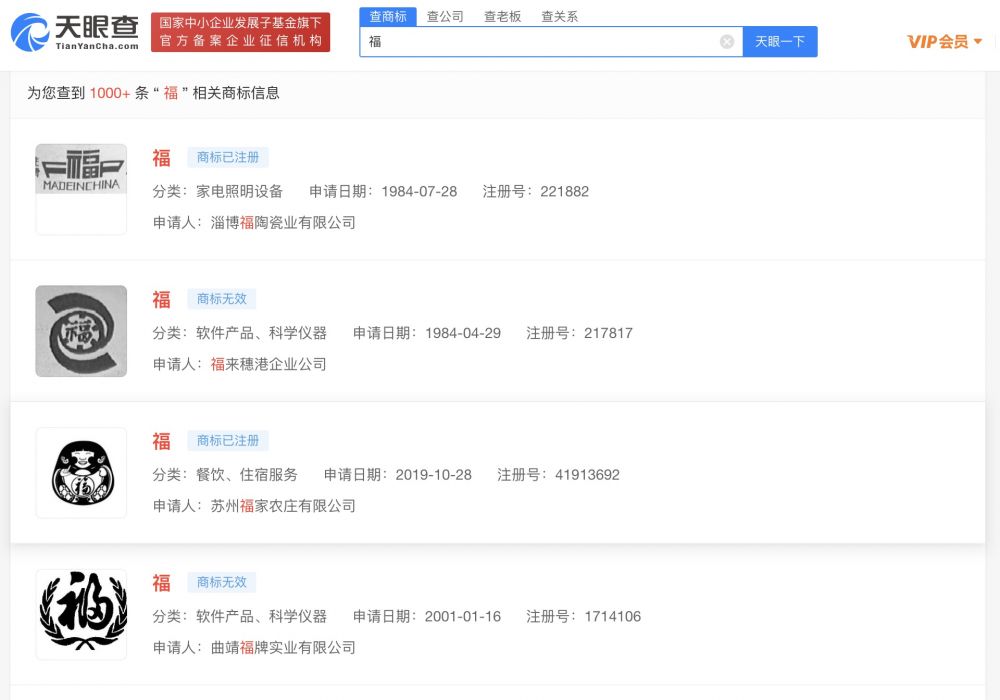Click the red 官方备案企业征信机构 banner
This screenshot has width=1000, height=700.
[x=240, y=32]
